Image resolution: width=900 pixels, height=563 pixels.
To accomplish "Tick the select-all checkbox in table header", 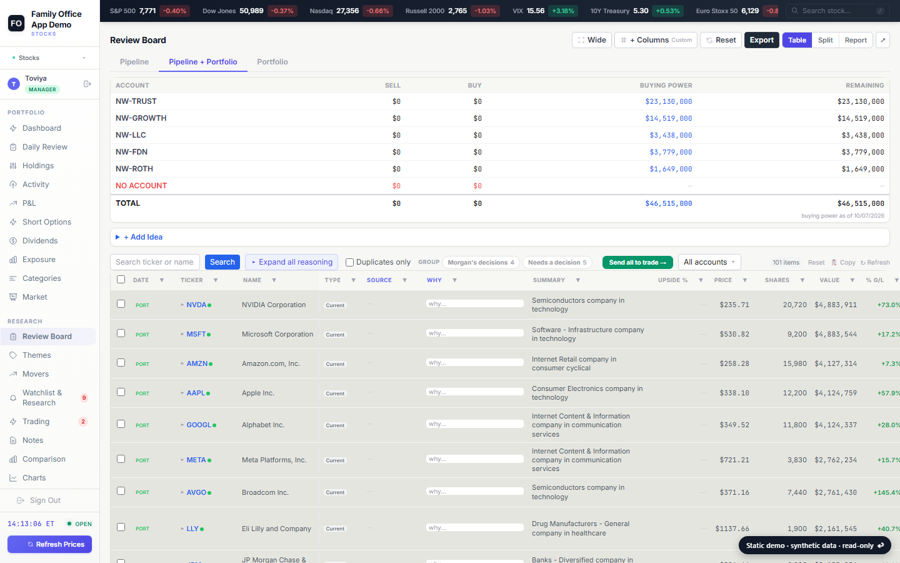I will (x=121, y=279).
